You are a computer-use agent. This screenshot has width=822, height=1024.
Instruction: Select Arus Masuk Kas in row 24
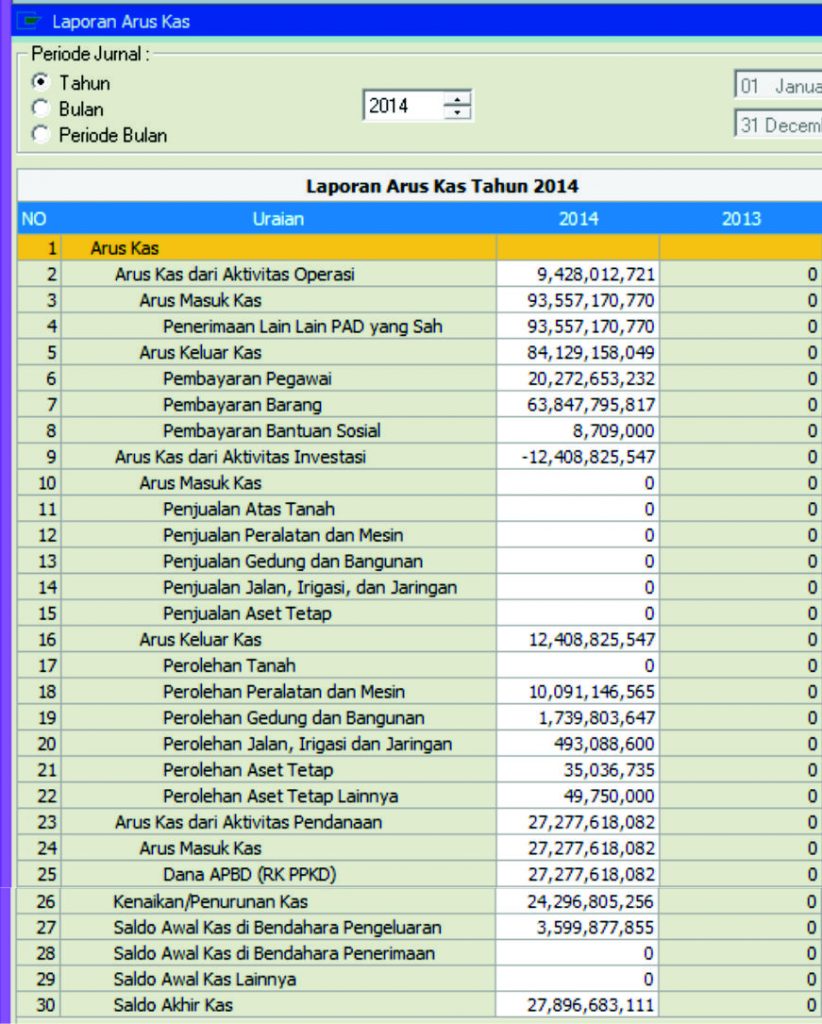200,848
